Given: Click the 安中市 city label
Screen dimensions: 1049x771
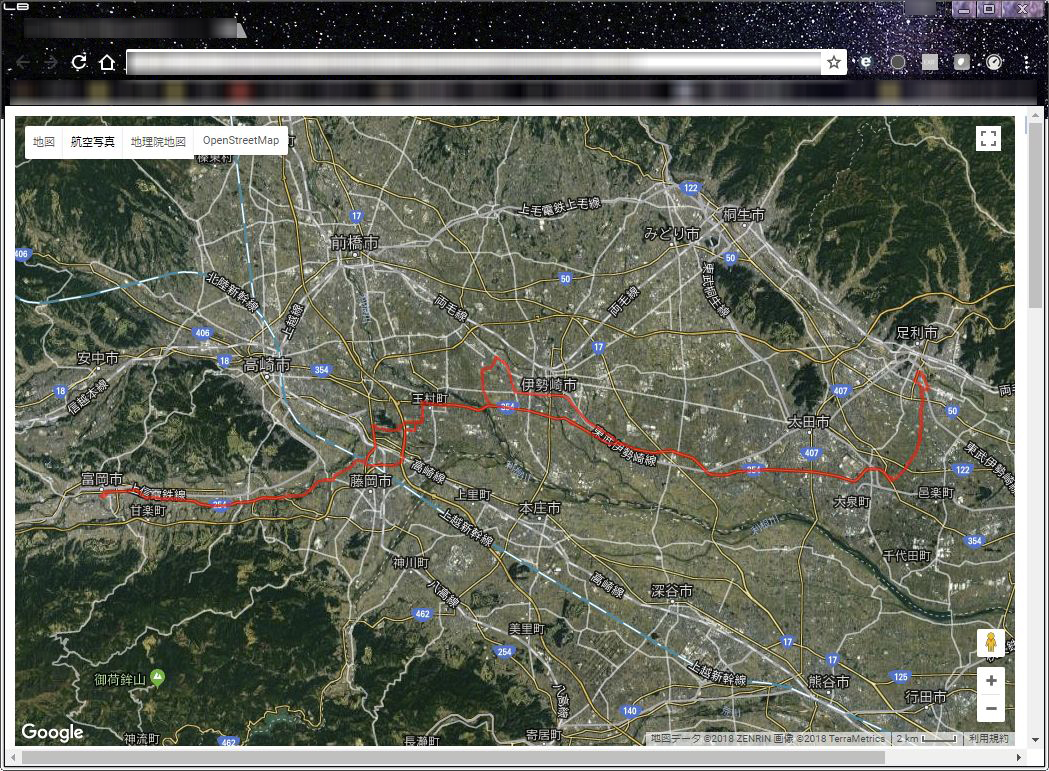Looking at the screenshot, I should click(98, 358).
